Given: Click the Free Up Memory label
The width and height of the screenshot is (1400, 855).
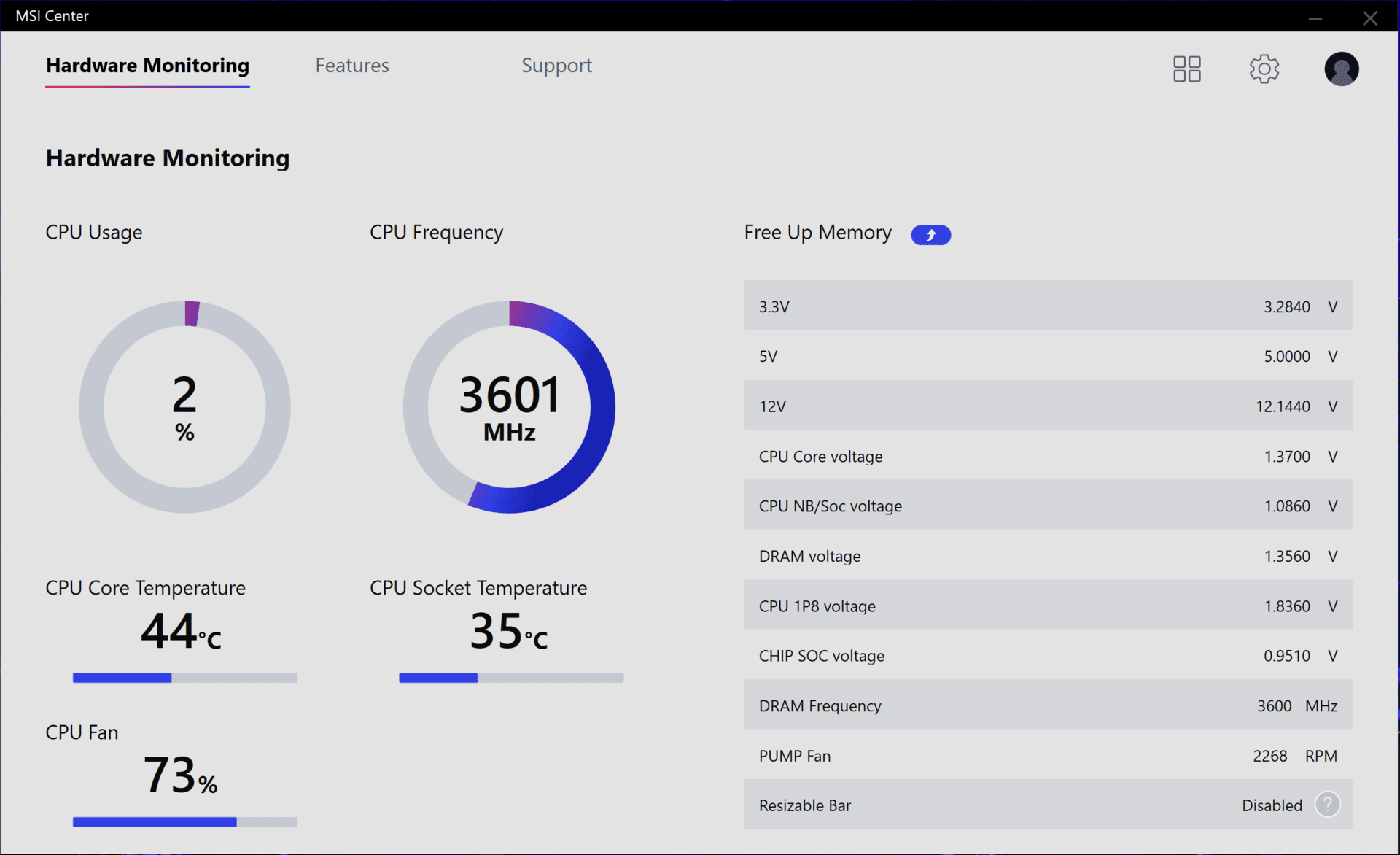Looking at the screenshot, I should (x=817, y=233).
